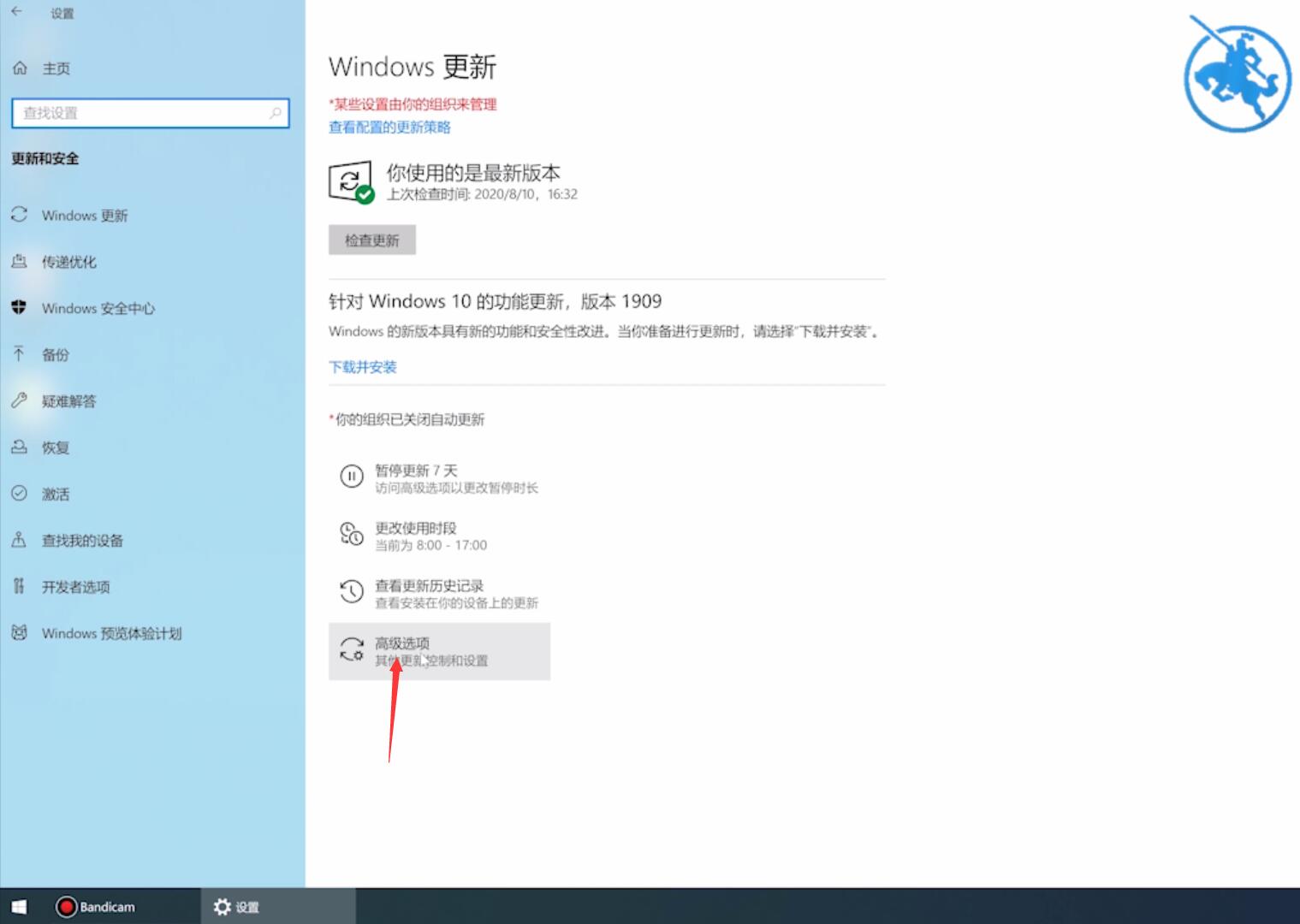Click the 备份 upload arrow icon
This screenshot has width=1300, height=924.
pyautogui.click(x=19, y=353)
